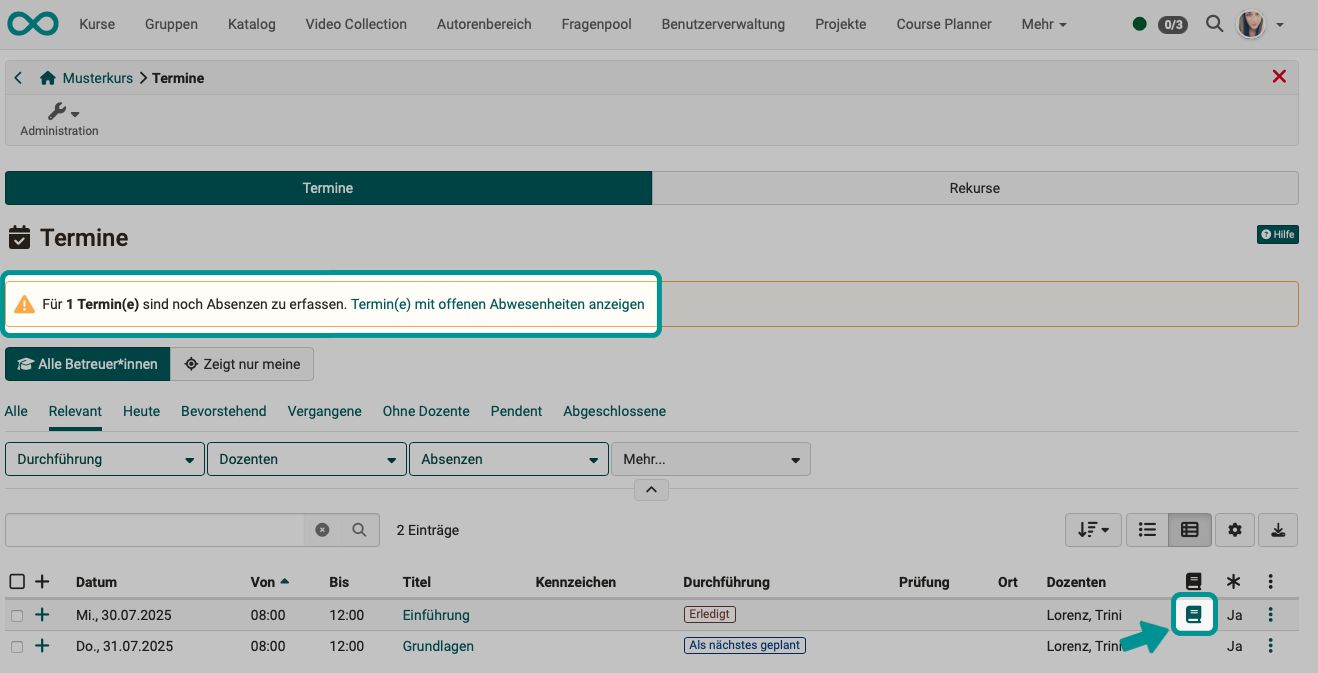The height and width of the screenshot is (673, 1318).
Task: Expand the Dozenten filter dropdown
Action: click(x=306, y=459)
